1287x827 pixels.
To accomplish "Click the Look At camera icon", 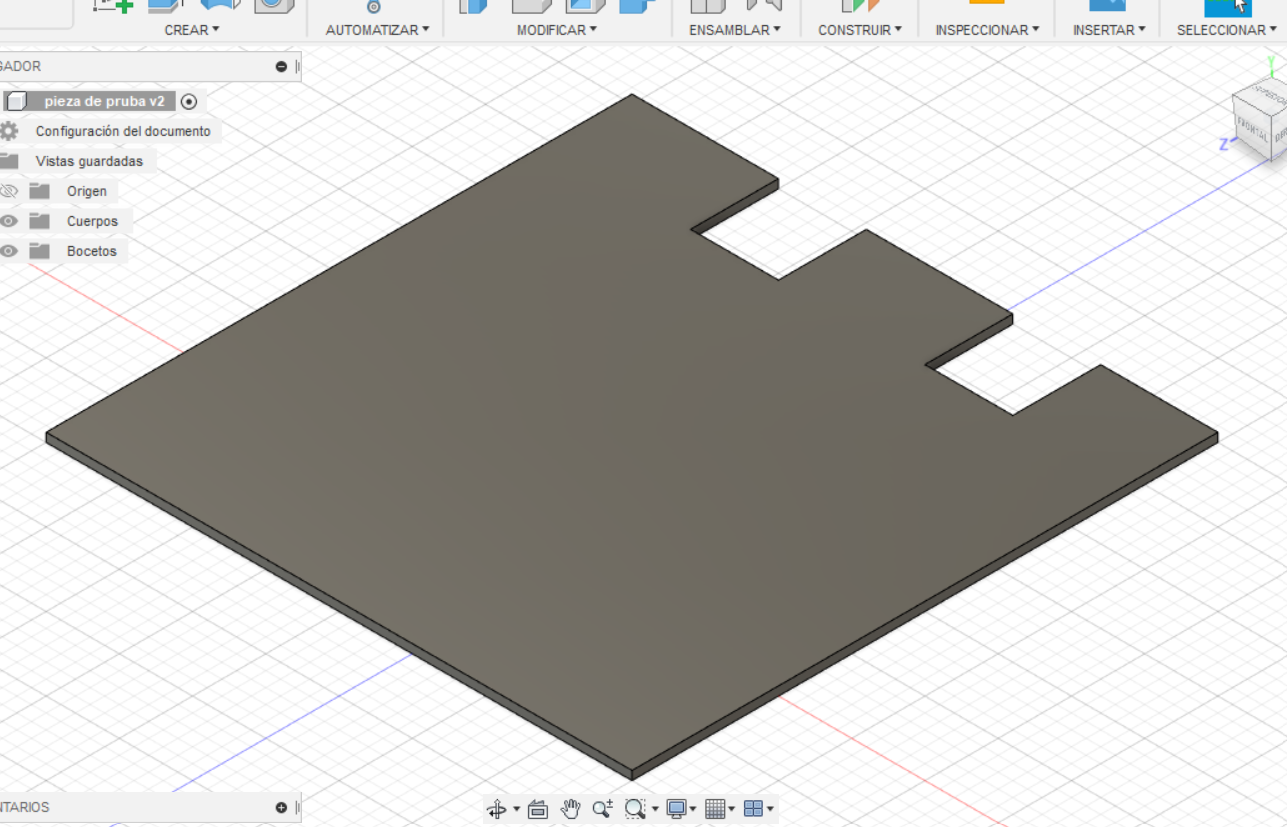I will [538, 809].
